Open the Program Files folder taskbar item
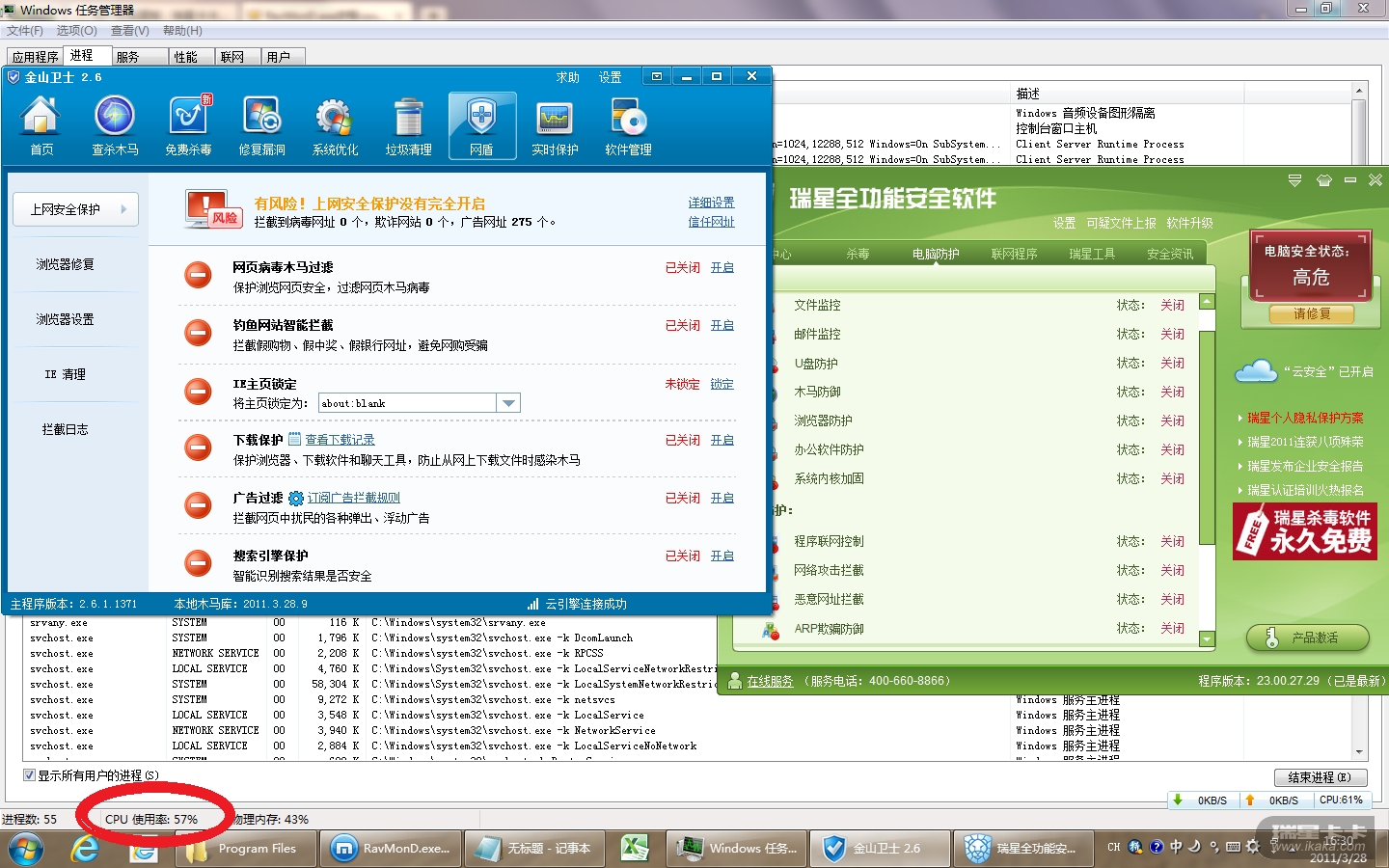 [x=244, y=849]
